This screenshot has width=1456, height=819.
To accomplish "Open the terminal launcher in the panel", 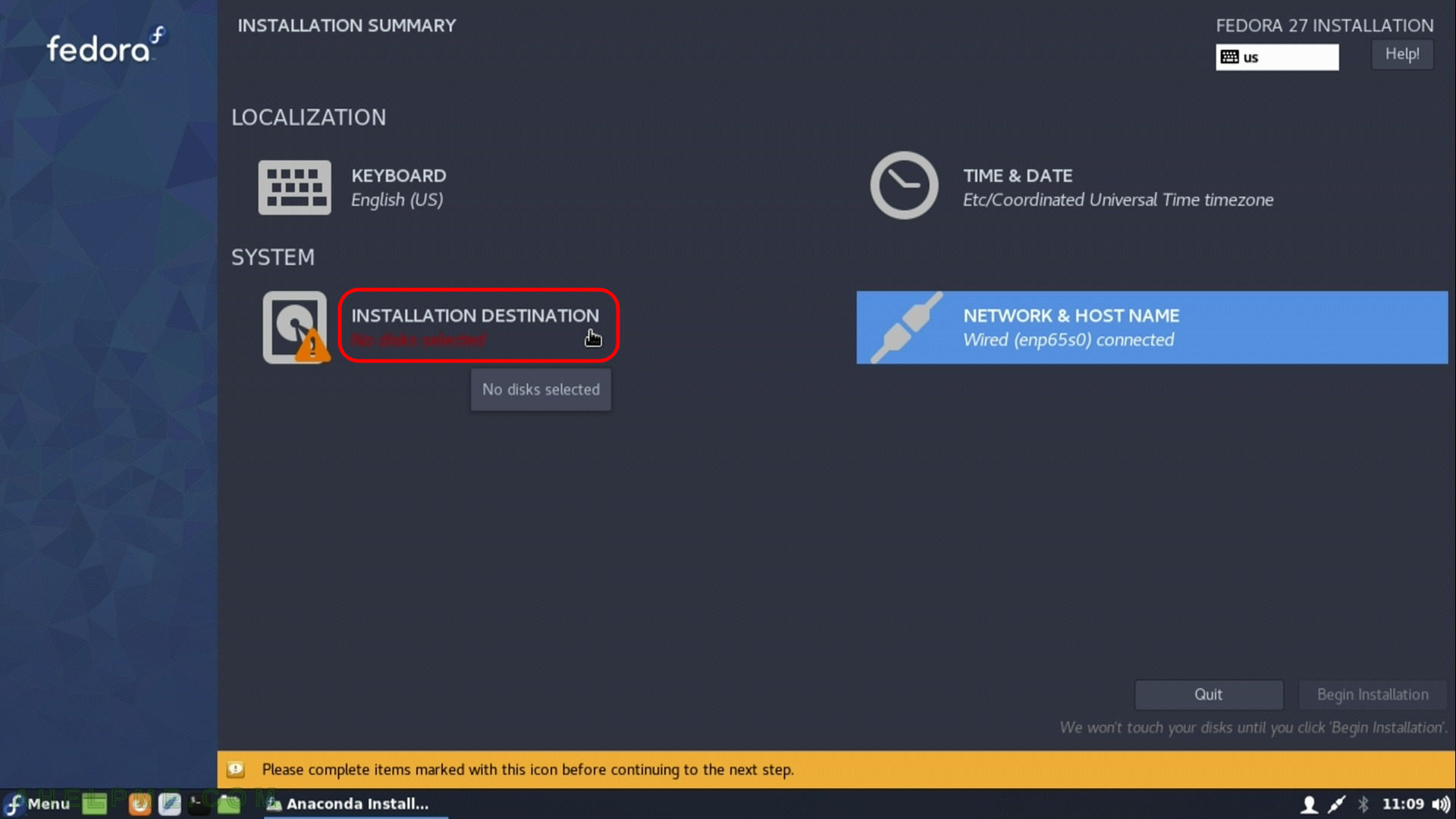I will (x=199, y=804).
